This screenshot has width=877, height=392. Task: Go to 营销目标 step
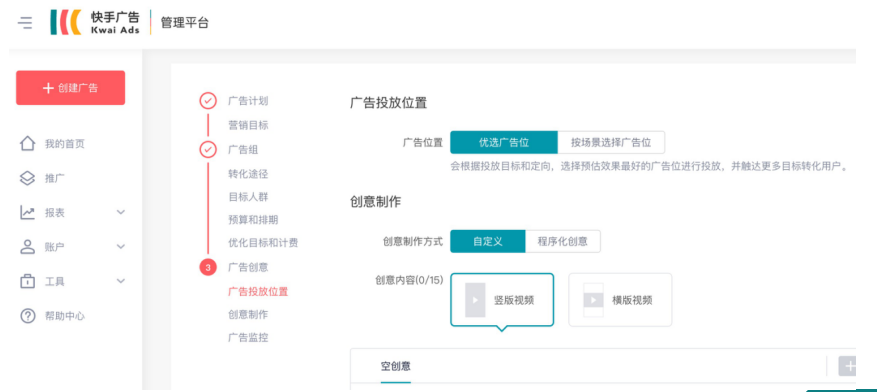248,125
